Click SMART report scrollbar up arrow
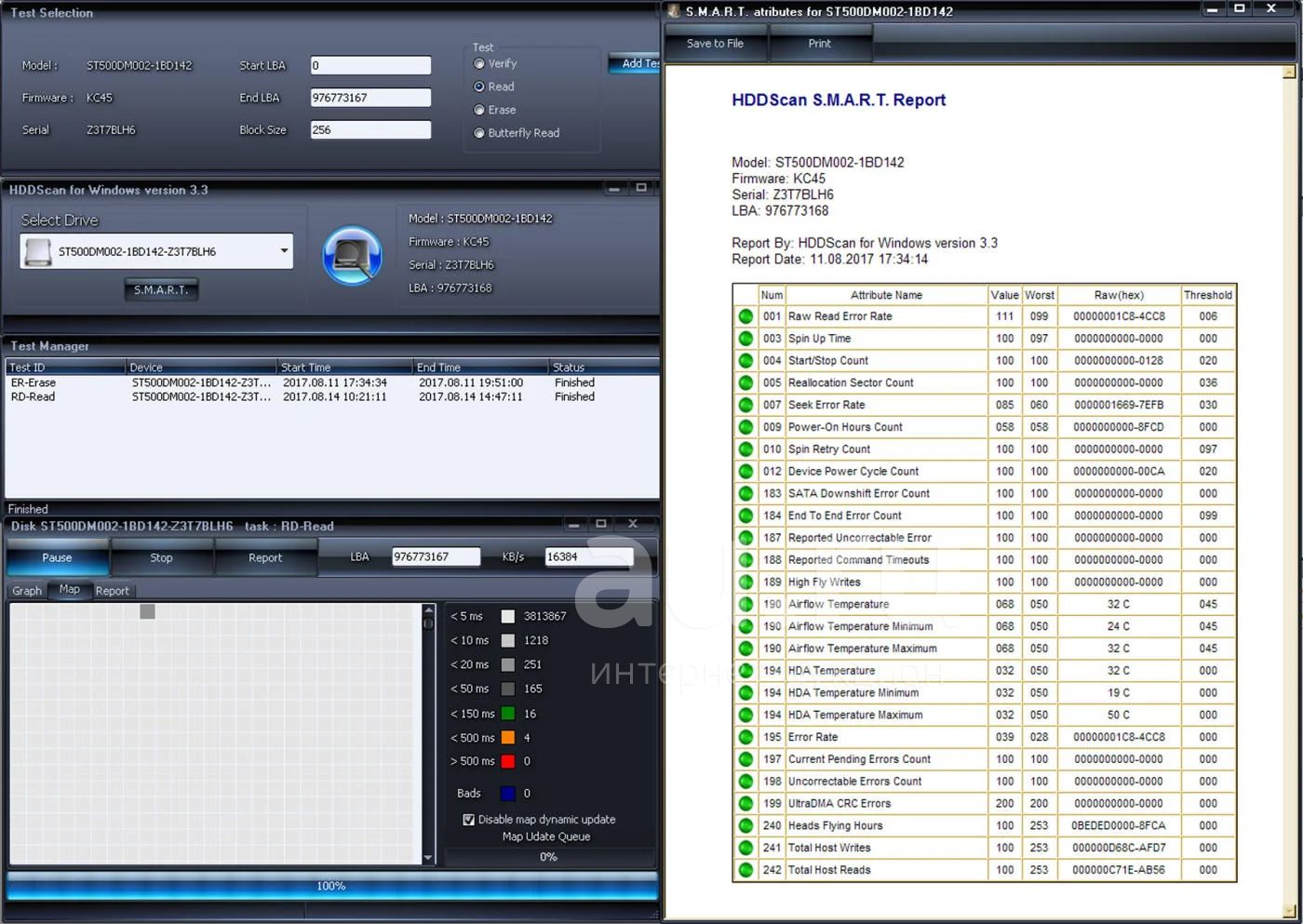Viewport: 1303px width, 924px height. click(1289, 72)
